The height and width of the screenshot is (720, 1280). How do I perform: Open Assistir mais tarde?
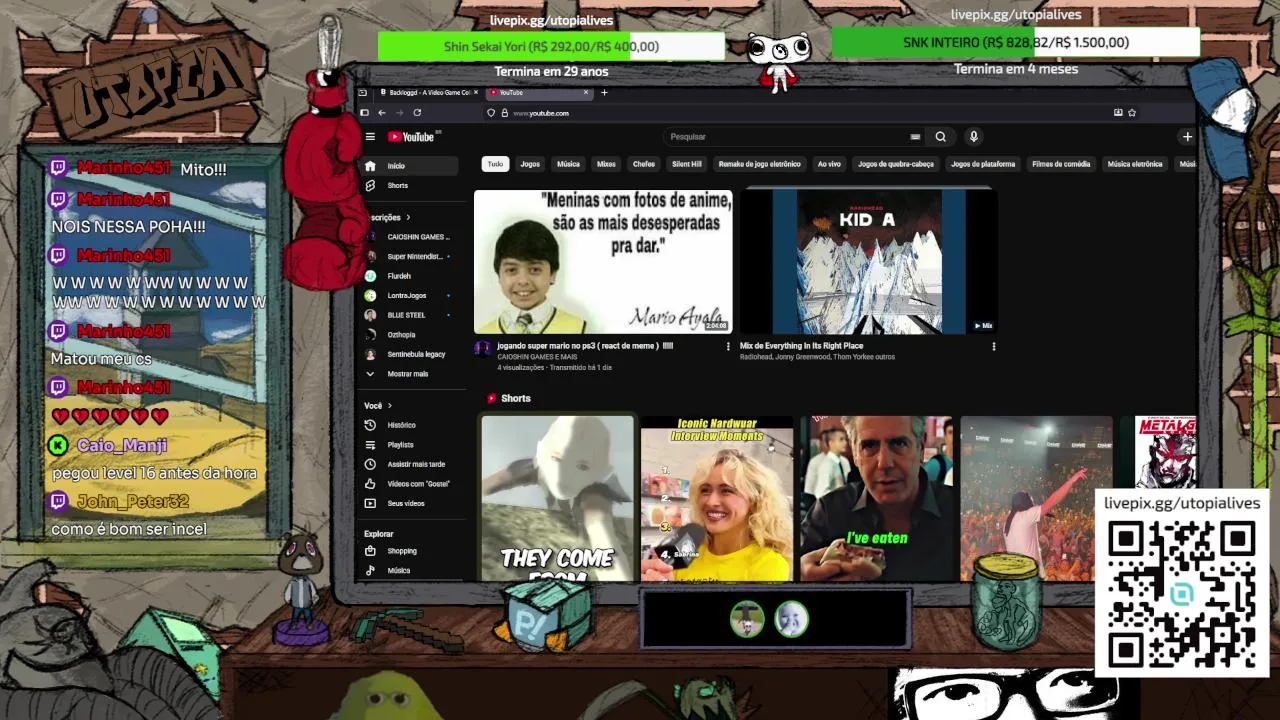pos(410,464)
